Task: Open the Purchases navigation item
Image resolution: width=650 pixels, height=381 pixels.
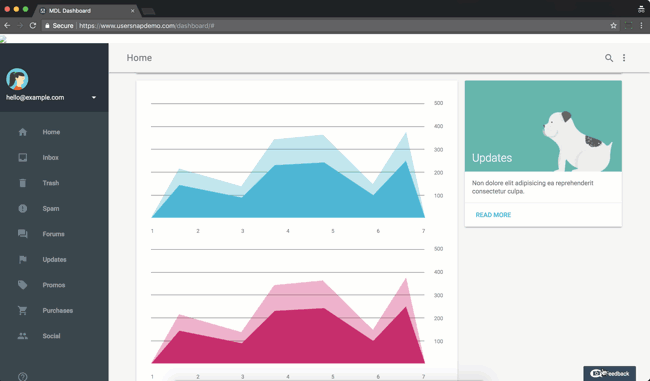Action: point(54,311)
